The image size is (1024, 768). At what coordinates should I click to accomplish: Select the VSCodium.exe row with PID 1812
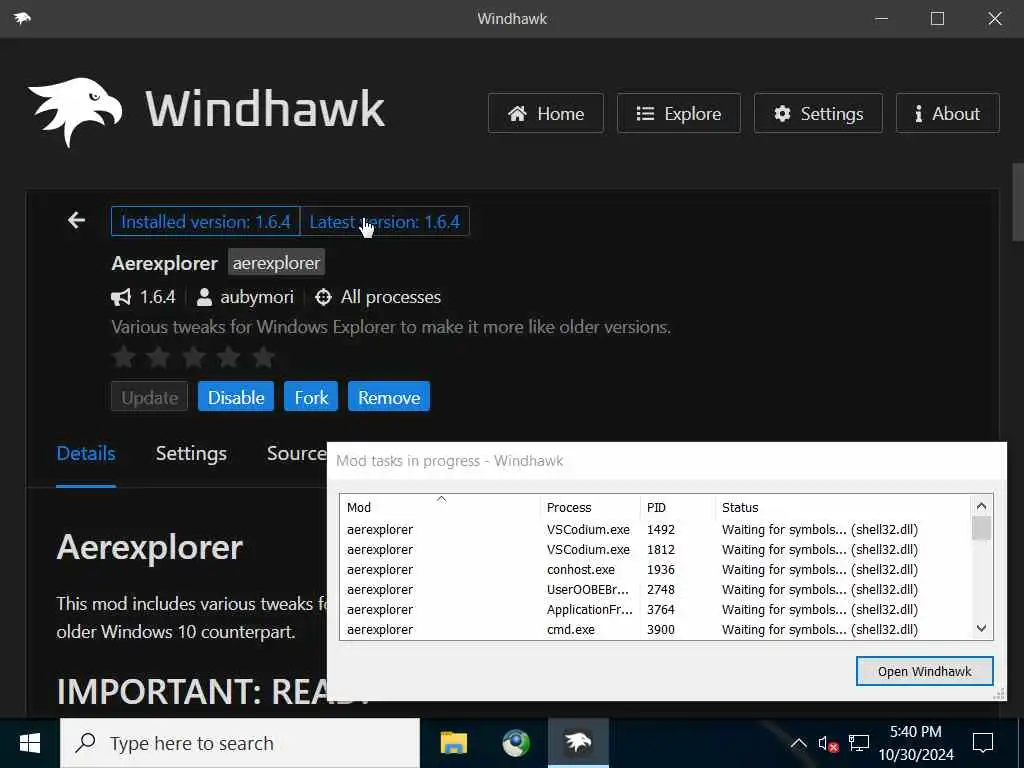[656, 549]
